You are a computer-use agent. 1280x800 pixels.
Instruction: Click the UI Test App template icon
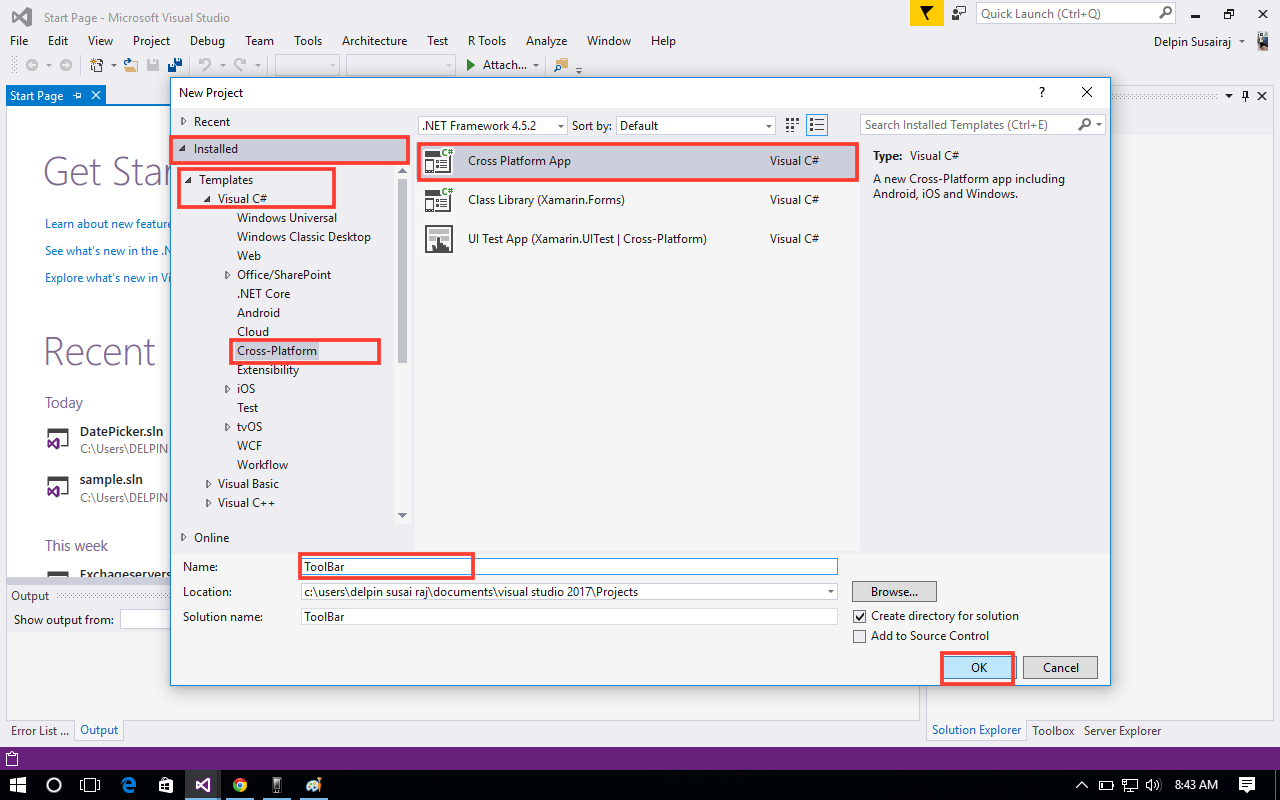coord(439,239)
